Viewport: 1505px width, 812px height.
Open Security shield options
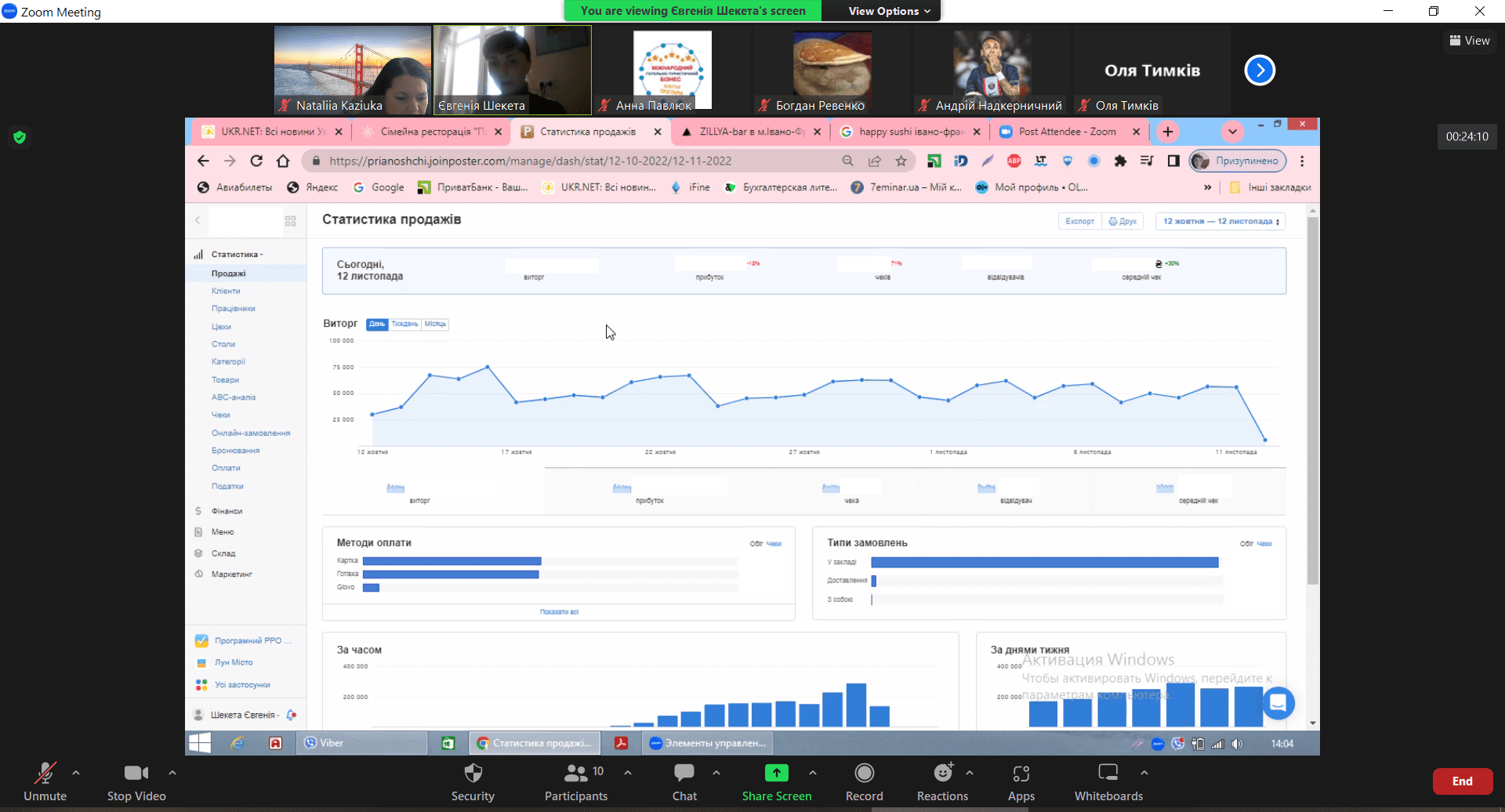(473, 781)
